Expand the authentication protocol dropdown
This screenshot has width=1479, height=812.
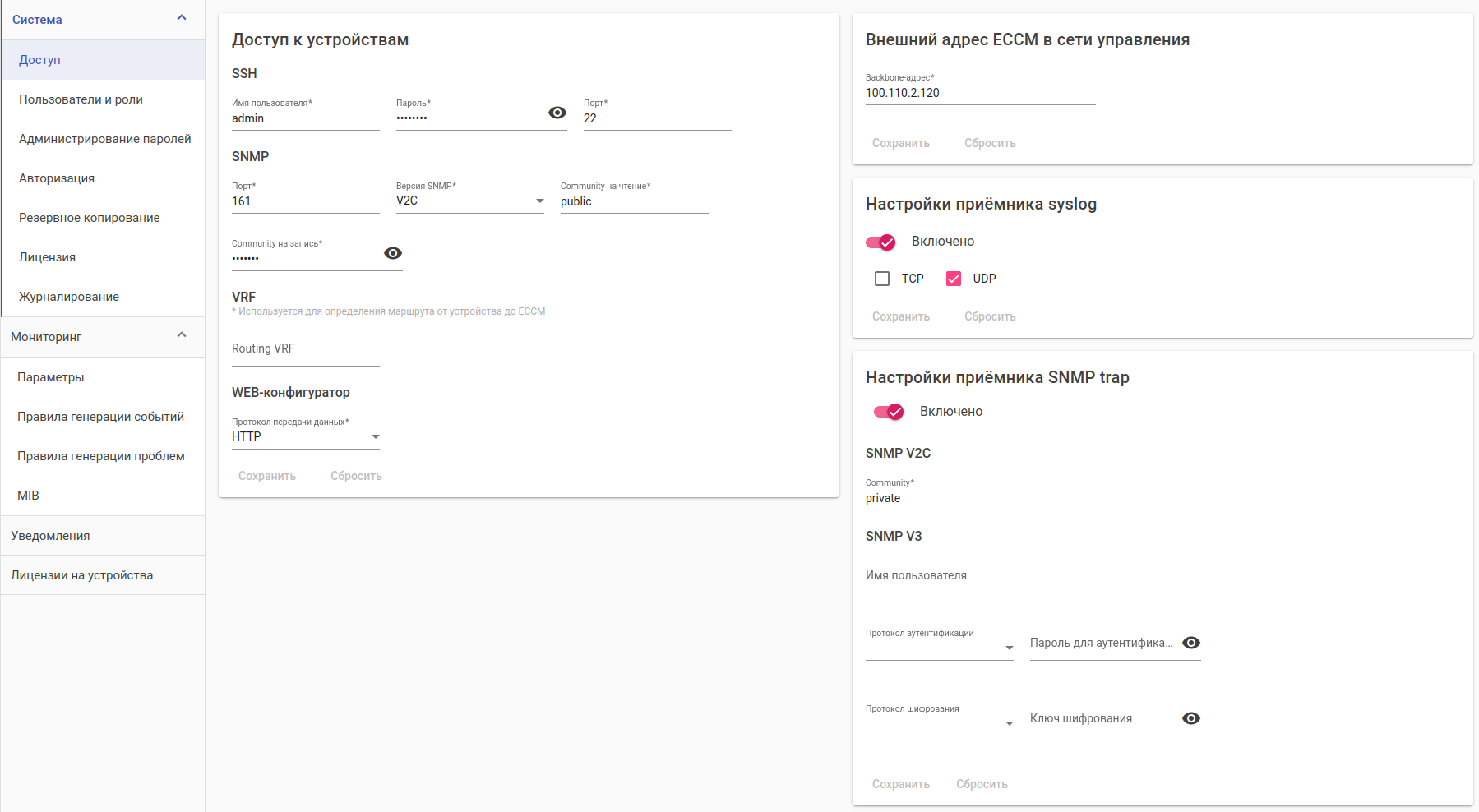[939, 648]
